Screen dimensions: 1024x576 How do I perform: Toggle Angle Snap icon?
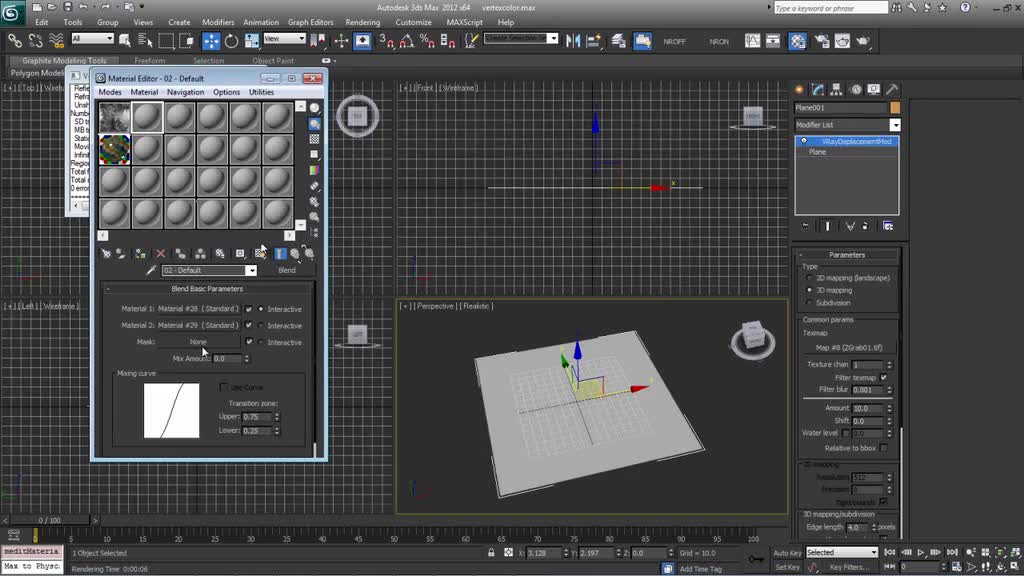coord(407,41)
